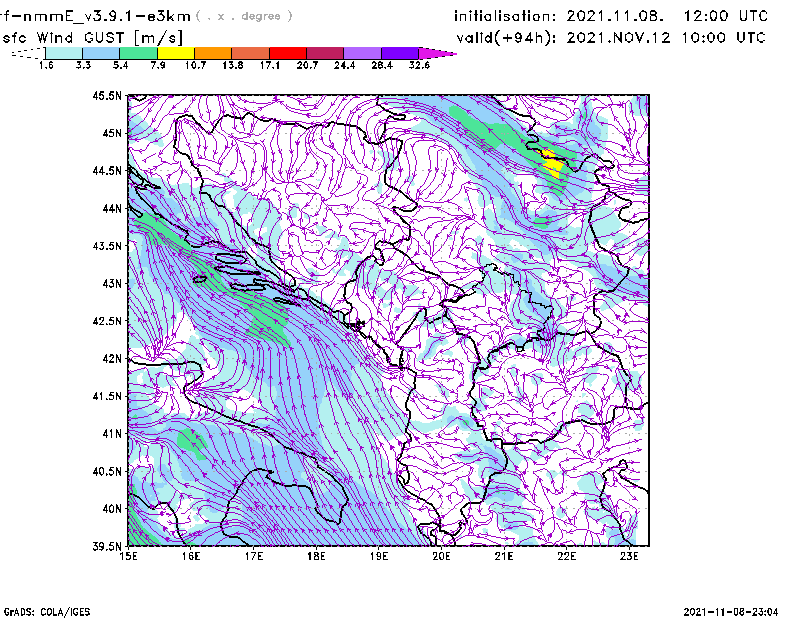Click the white dashed arrow below 1.6

[x=28, y=53]
